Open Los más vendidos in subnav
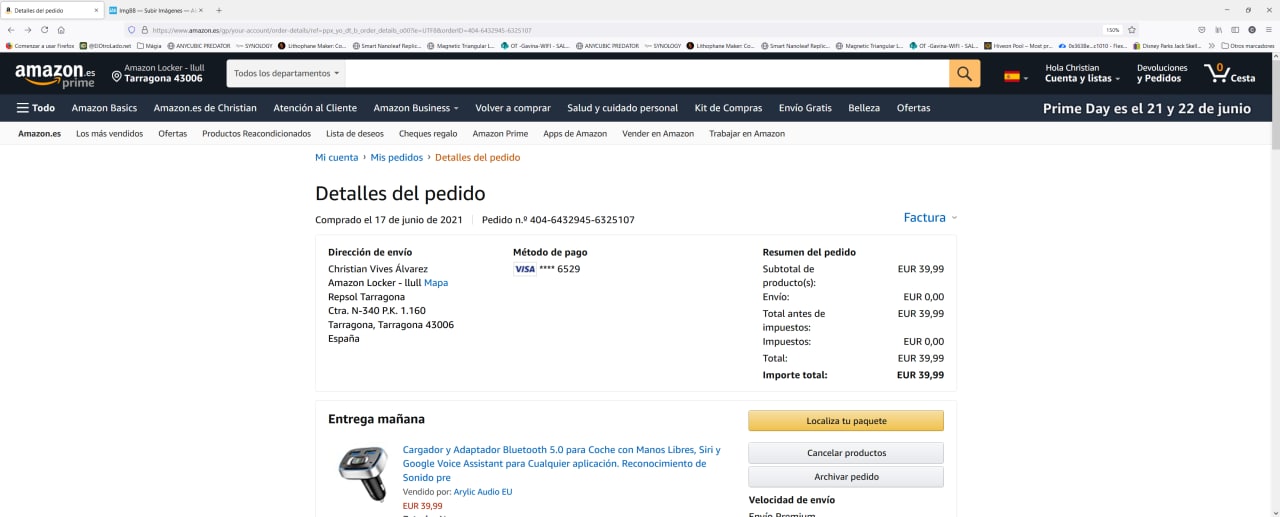 109,134
